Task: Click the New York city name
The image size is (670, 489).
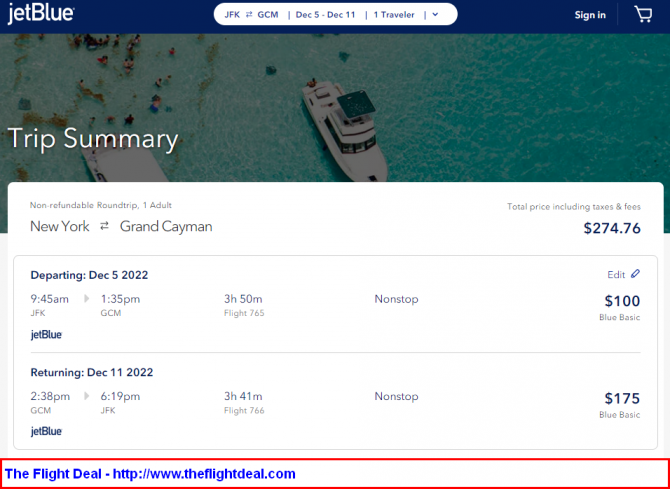Action: pyautogui.click(x=60, y=226)
